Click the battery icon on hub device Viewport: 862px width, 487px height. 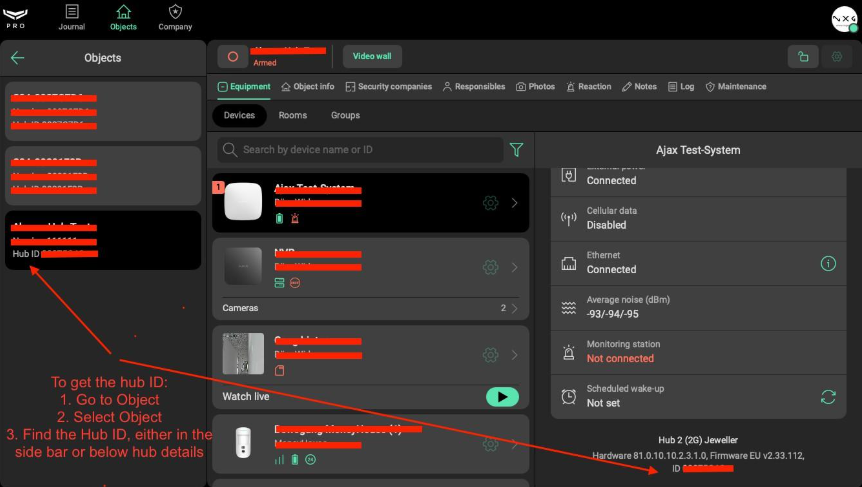point(279,219)
